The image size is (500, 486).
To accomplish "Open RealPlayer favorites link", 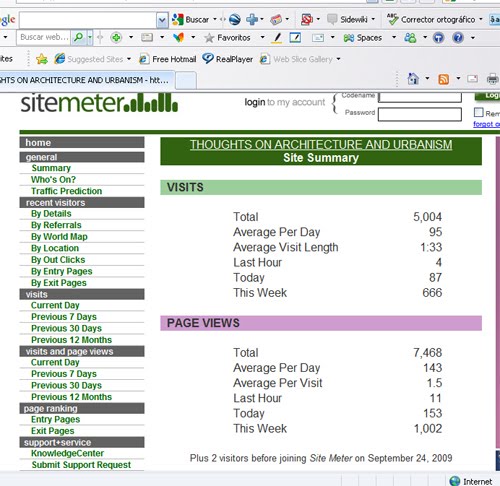I will pos(228,59).
